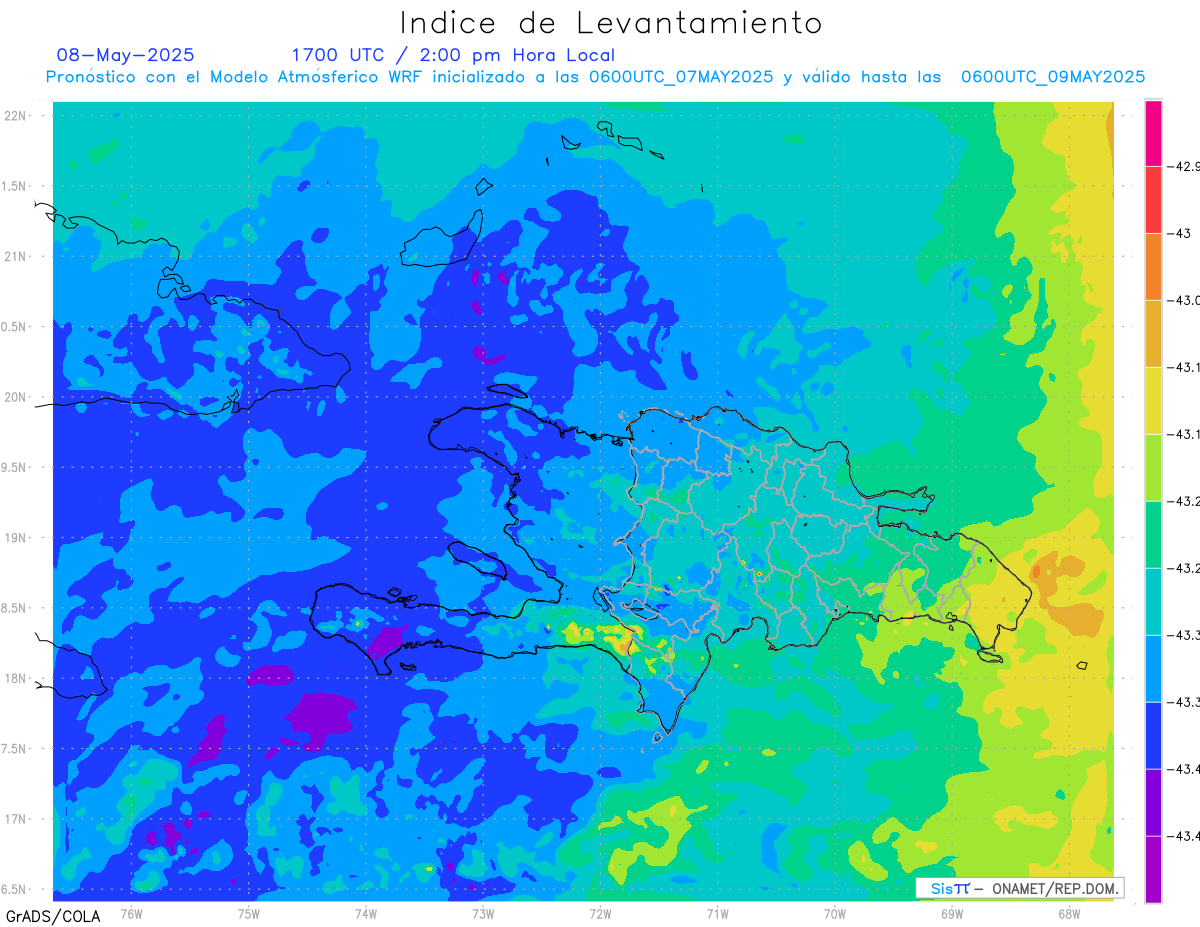The height and width of the screenshot is (927, 1200).
Task: Click the '74W' longitude label
Action: [365, 913]
